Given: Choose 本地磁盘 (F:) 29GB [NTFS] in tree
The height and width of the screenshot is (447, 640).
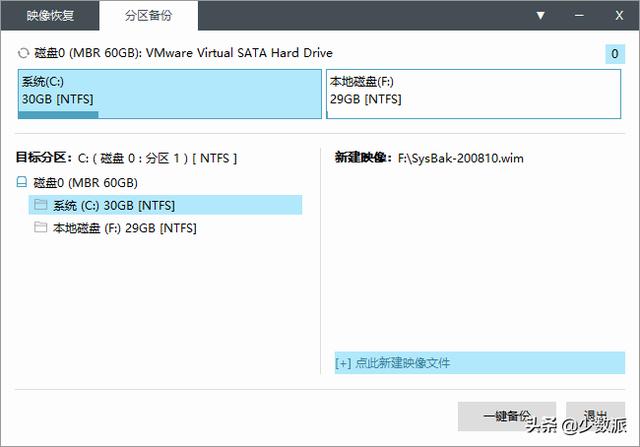Looking at the screenshot, I should click(124, 228).
